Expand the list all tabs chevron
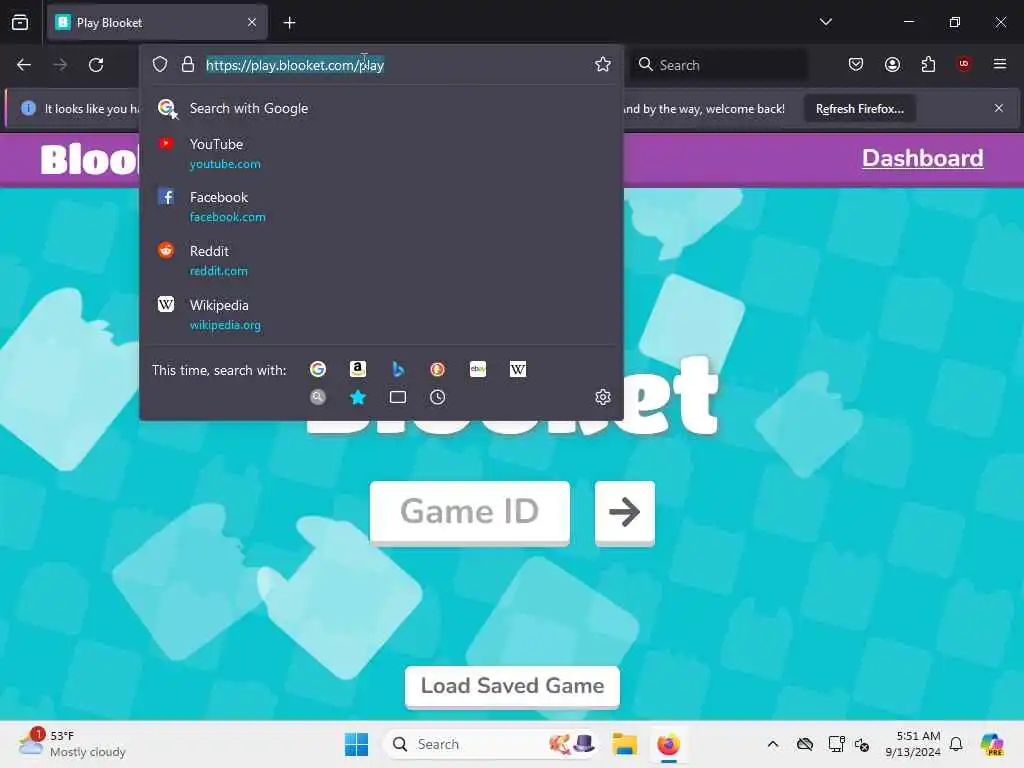 pyautogui.click(x=825, y=22)
